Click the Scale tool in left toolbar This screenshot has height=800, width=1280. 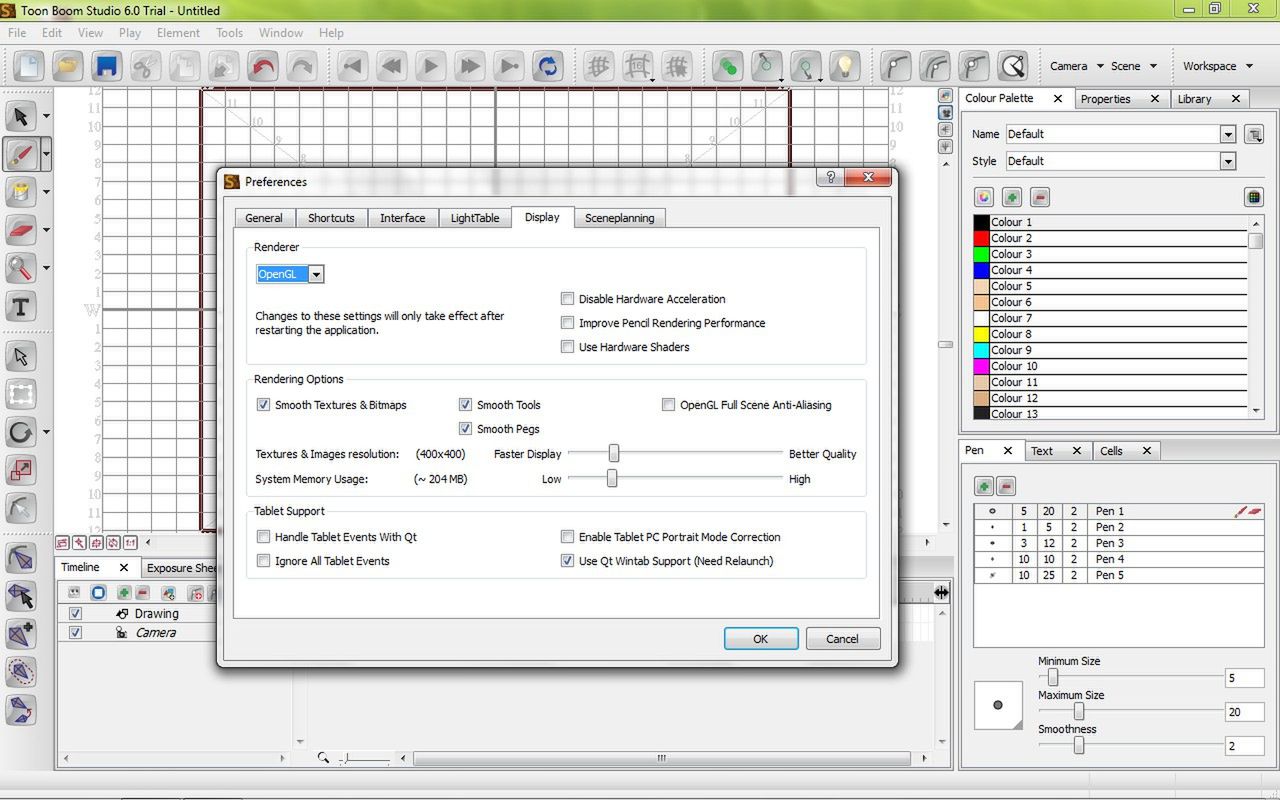tap(21, 470)
